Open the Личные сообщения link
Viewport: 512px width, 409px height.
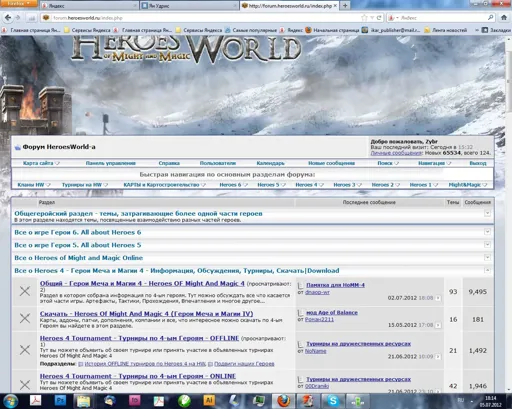[396, 153]
